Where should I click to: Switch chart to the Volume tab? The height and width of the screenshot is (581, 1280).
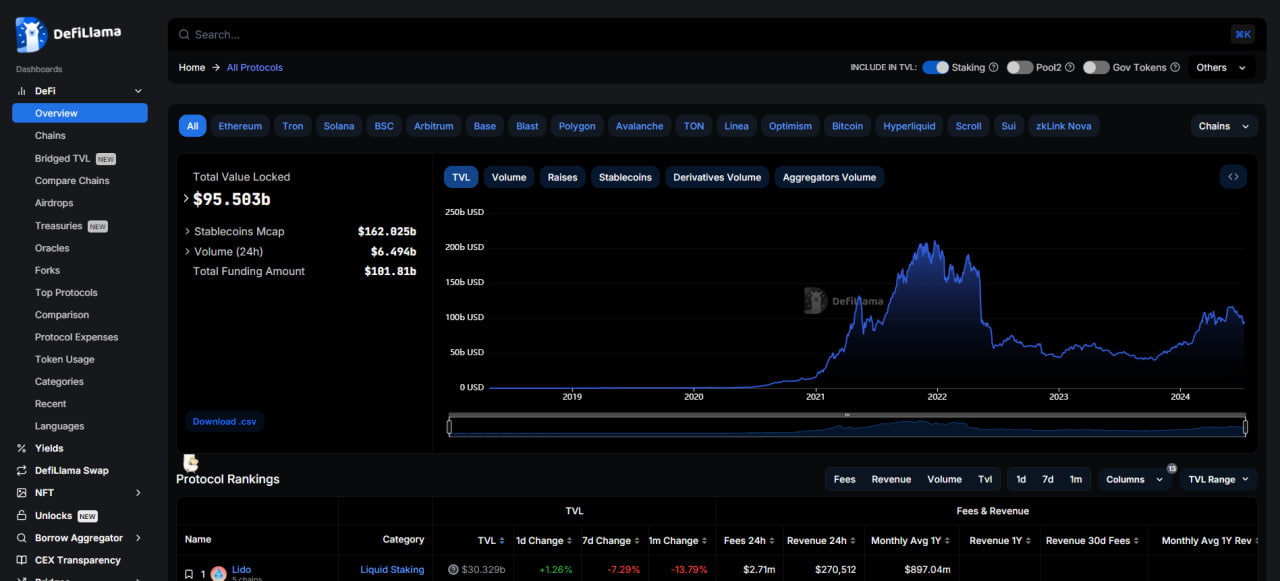pos(509,177)
